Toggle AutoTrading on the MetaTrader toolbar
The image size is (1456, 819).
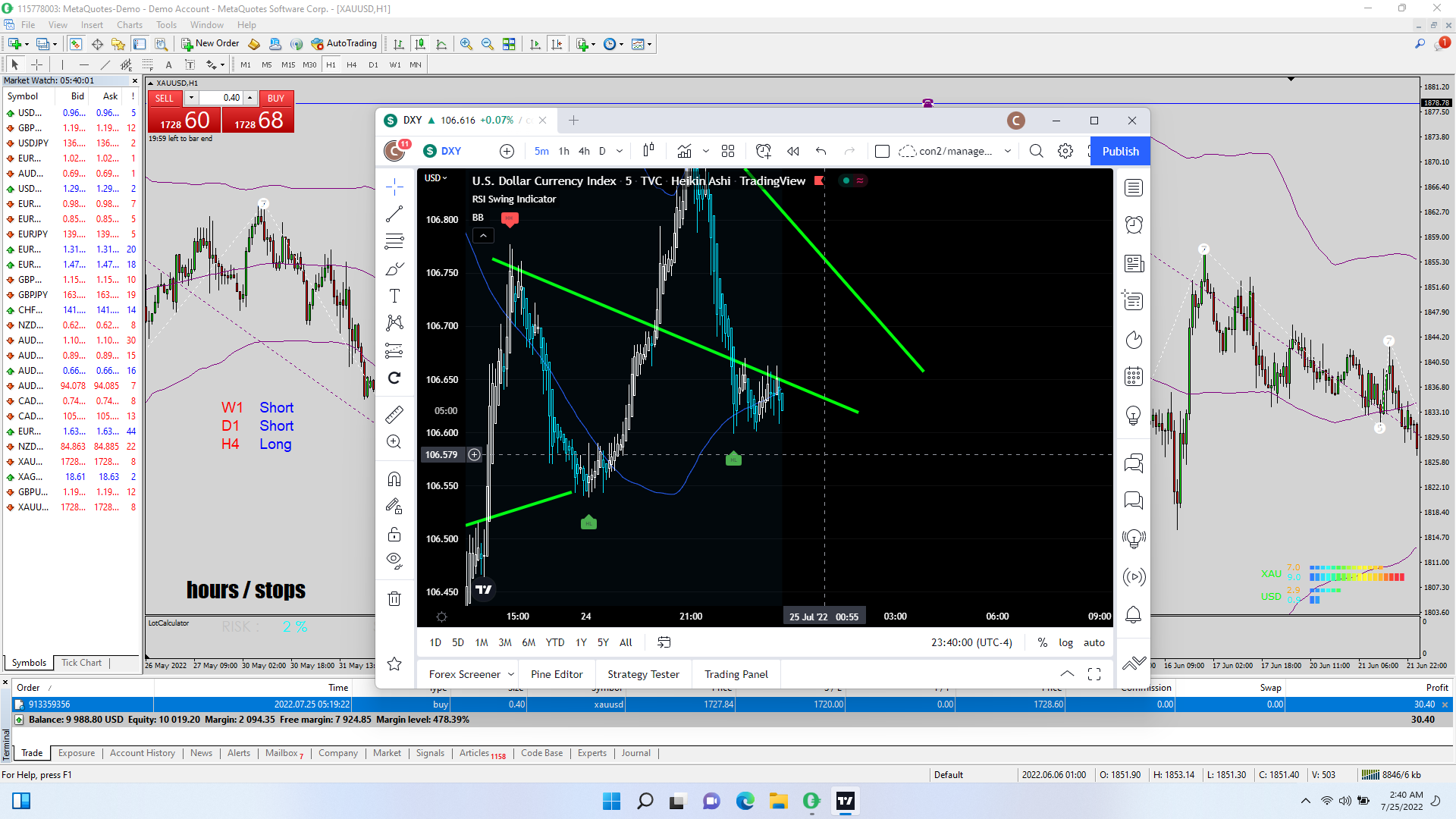click(x=344, y=43)
